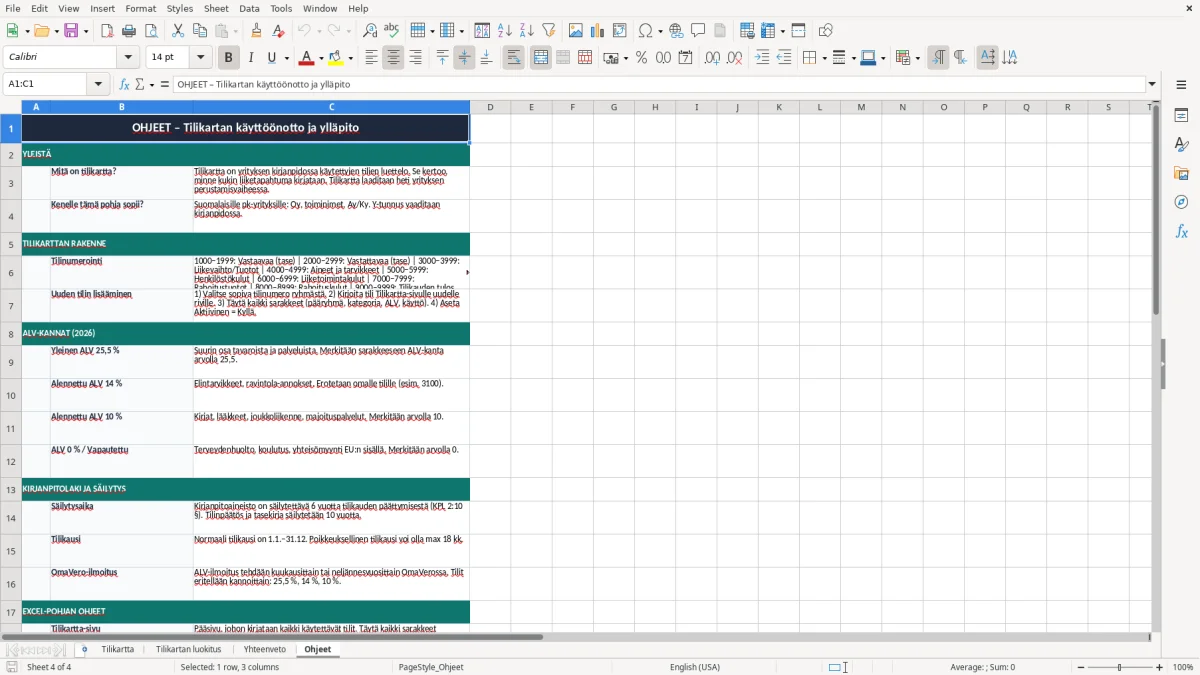Open background color dropdown arrow

point(350,58)
